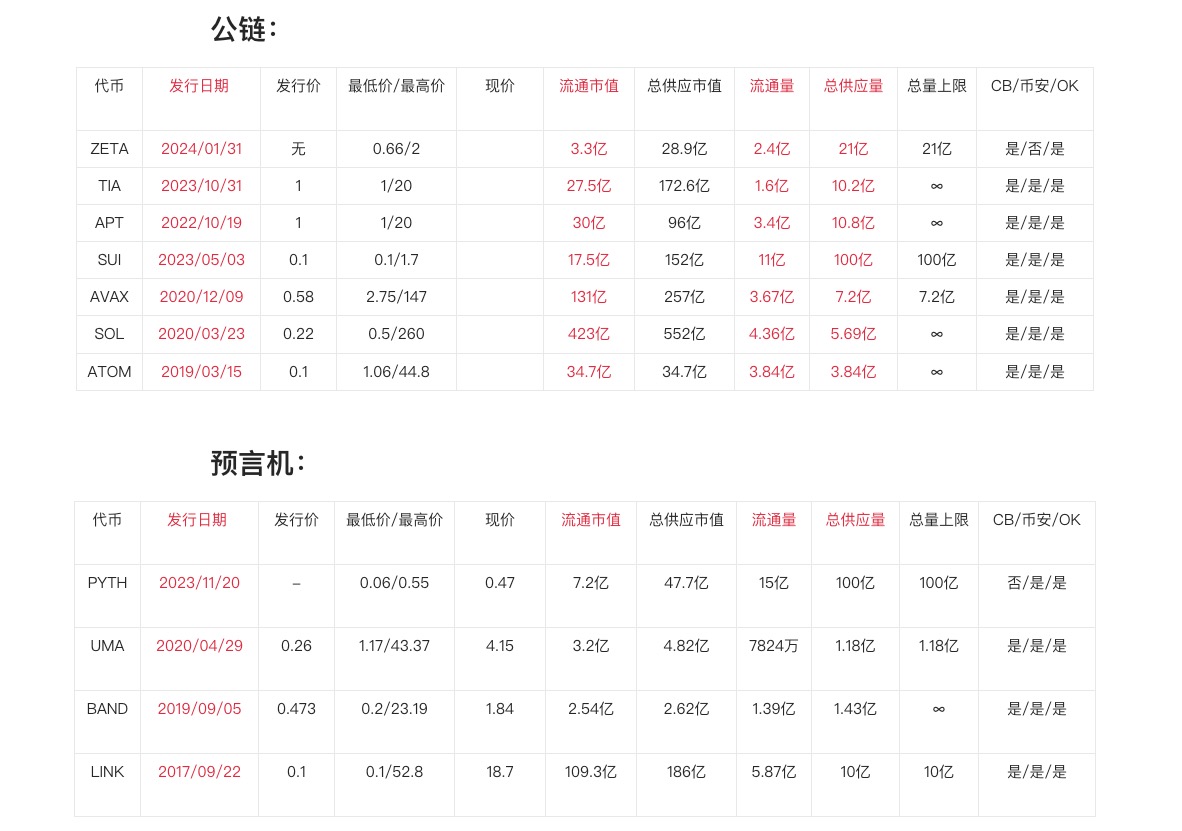Select the ZETA token cell
Image resolution: width=1182 pixels, height=831 pixels.
pyautogui.click(x=109, y=149)
